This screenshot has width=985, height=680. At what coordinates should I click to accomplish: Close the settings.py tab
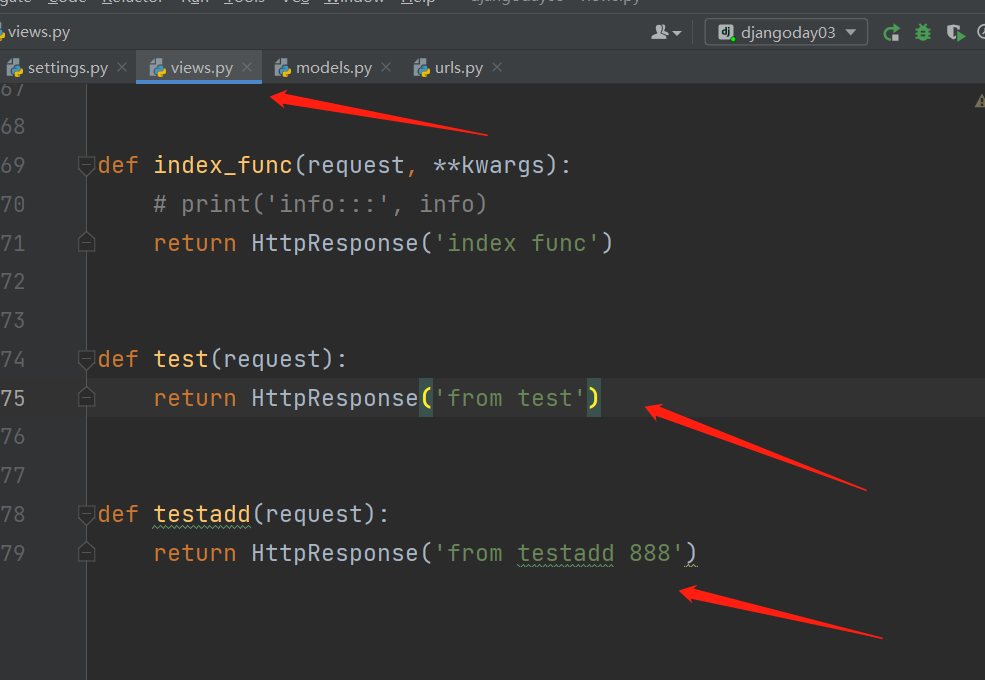point(122,67)
